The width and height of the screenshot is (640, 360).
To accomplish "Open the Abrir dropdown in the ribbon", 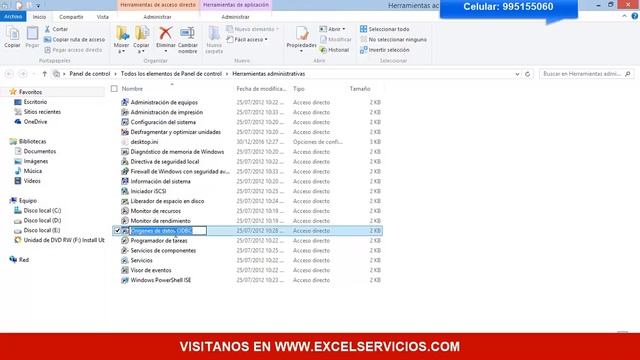I will tap(332, 29).
